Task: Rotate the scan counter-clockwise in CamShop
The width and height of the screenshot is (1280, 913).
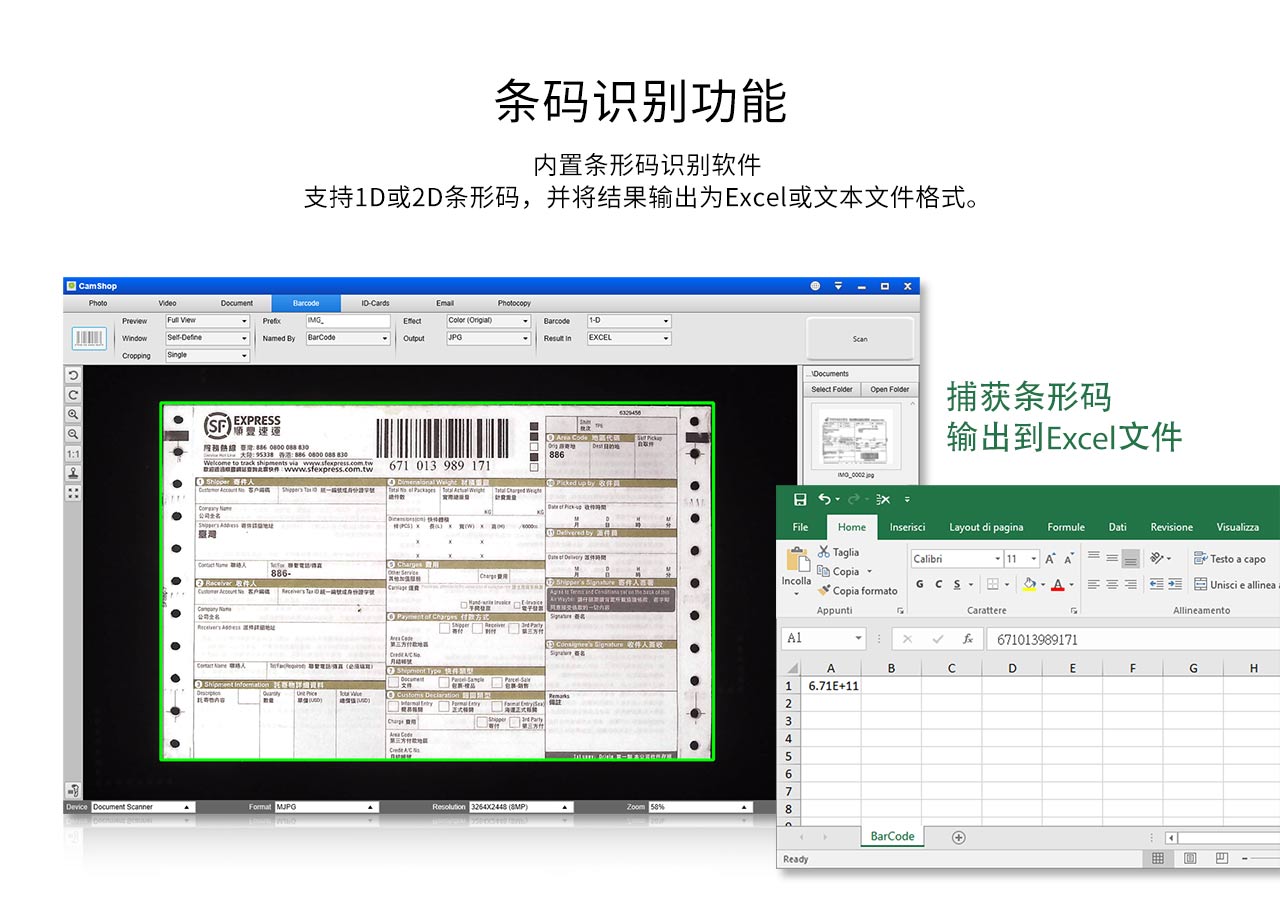Action: (73, 375)
